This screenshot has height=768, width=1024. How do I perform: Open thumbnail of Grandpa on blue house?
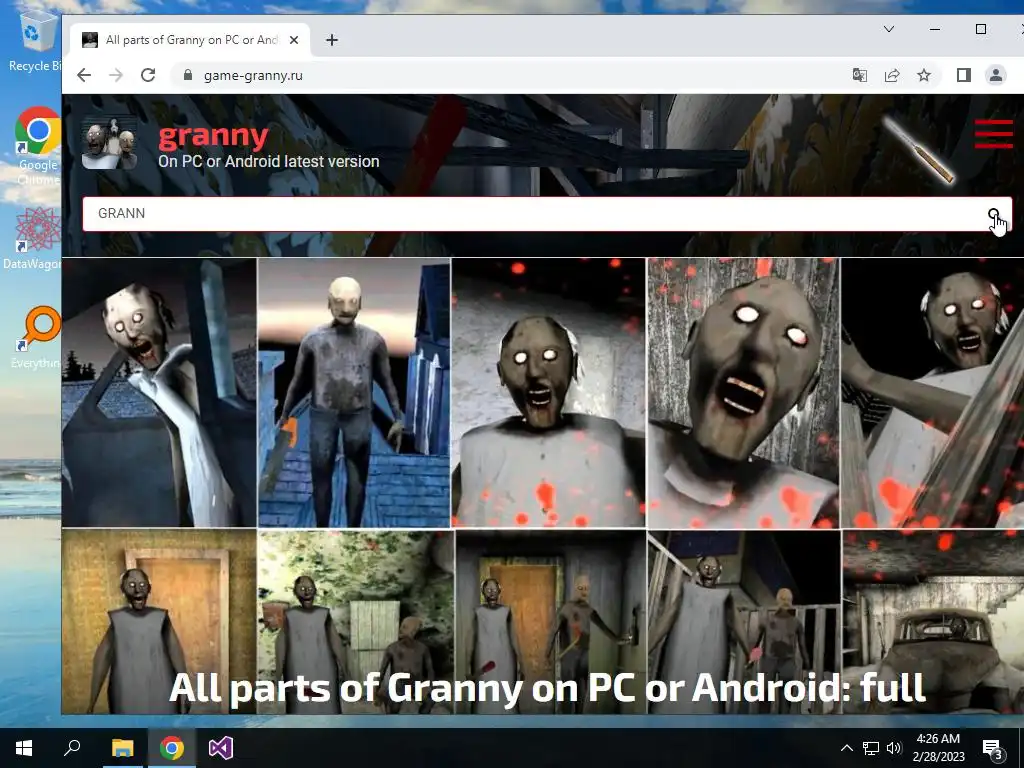354,392
